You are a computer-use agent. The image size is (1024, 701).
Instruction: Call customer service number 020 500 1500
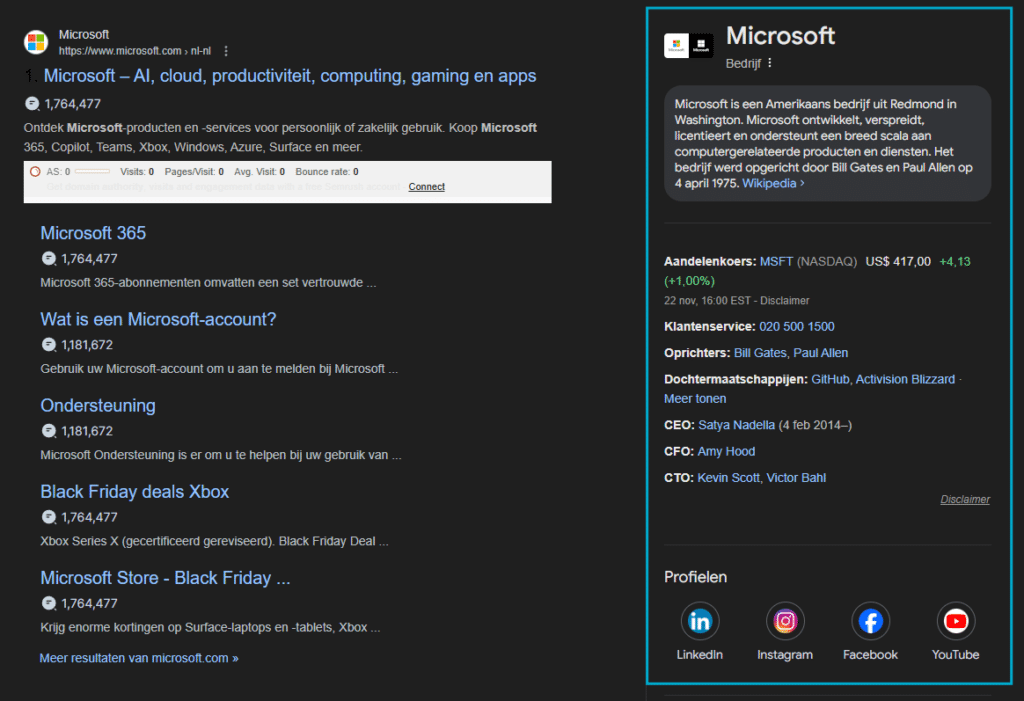tap(796, 327)
